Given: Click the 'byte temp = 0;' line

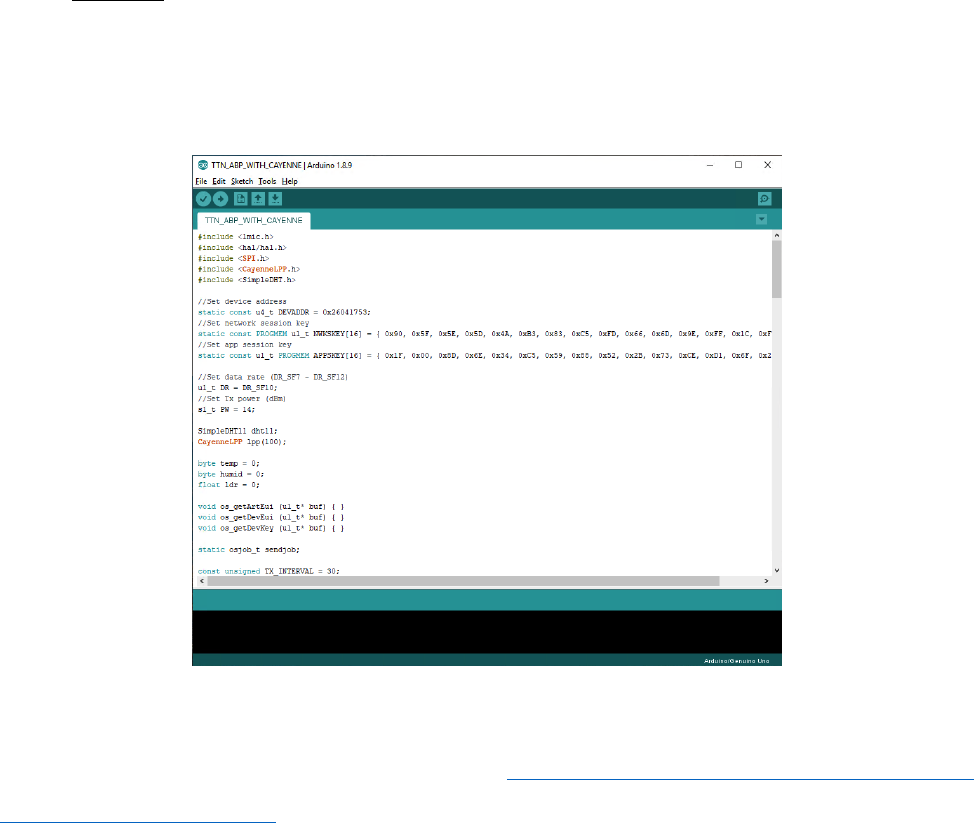Looking at the screenshot, I should [x=229, y=464].
